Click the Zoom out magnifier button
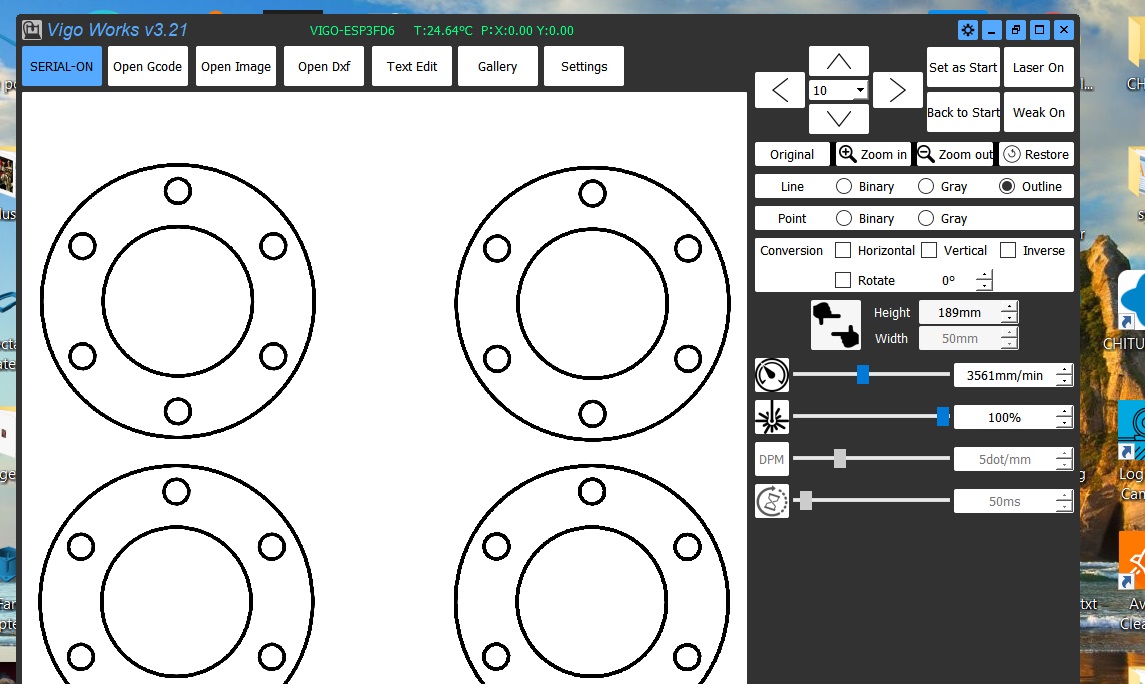 (x=955, y=154)
